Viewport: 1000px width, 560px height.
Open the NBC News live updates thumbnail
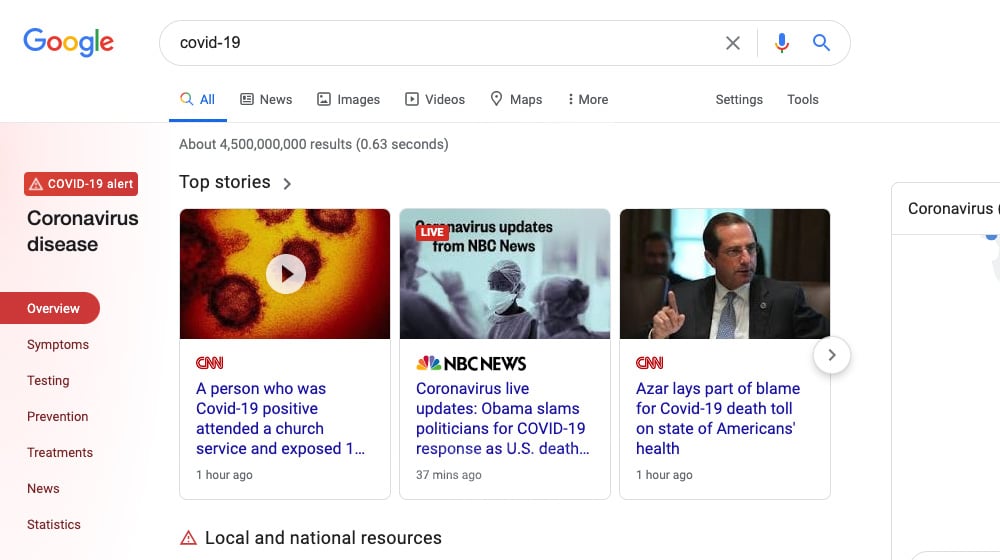(504, 274)
